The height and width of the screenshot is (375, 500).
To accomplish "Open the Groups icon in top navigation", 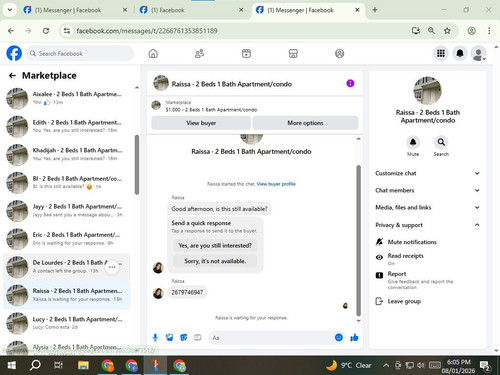I will (339, 53).
